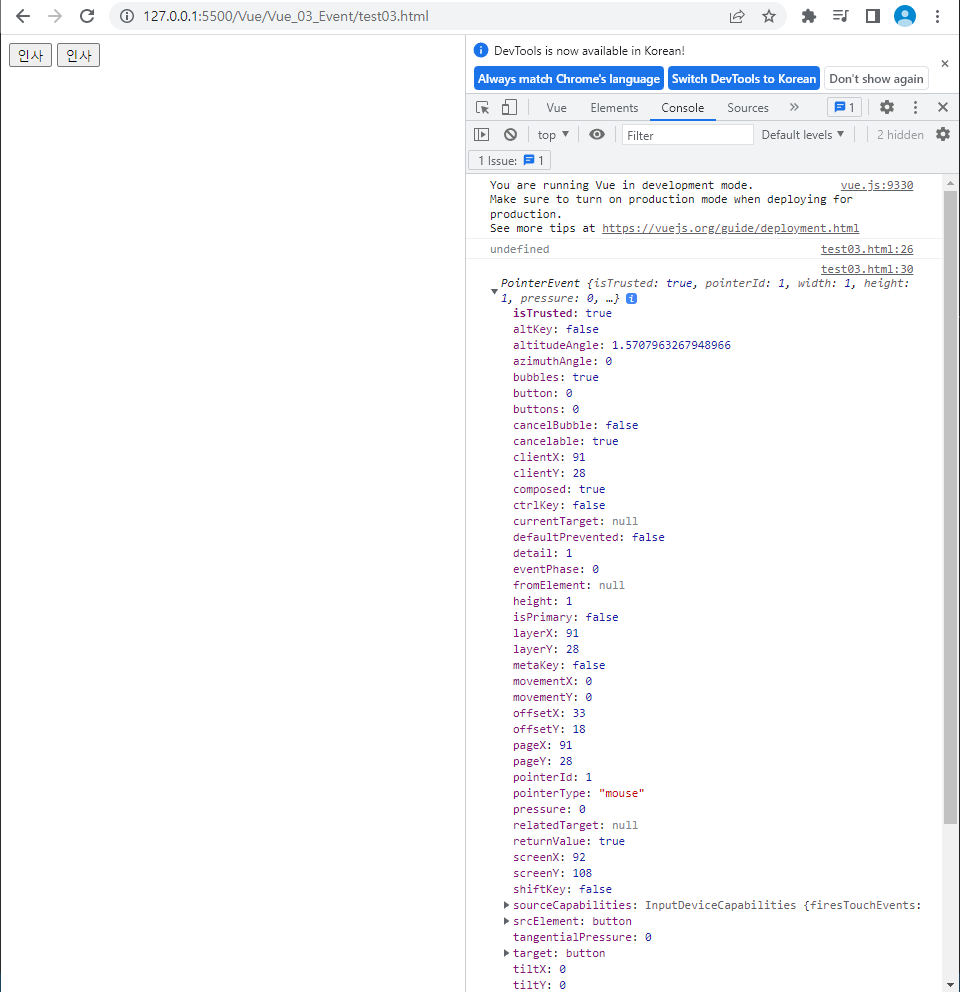Open the vue.js:9330 source link
Screen dimensions: 960x992
point(876,185)
